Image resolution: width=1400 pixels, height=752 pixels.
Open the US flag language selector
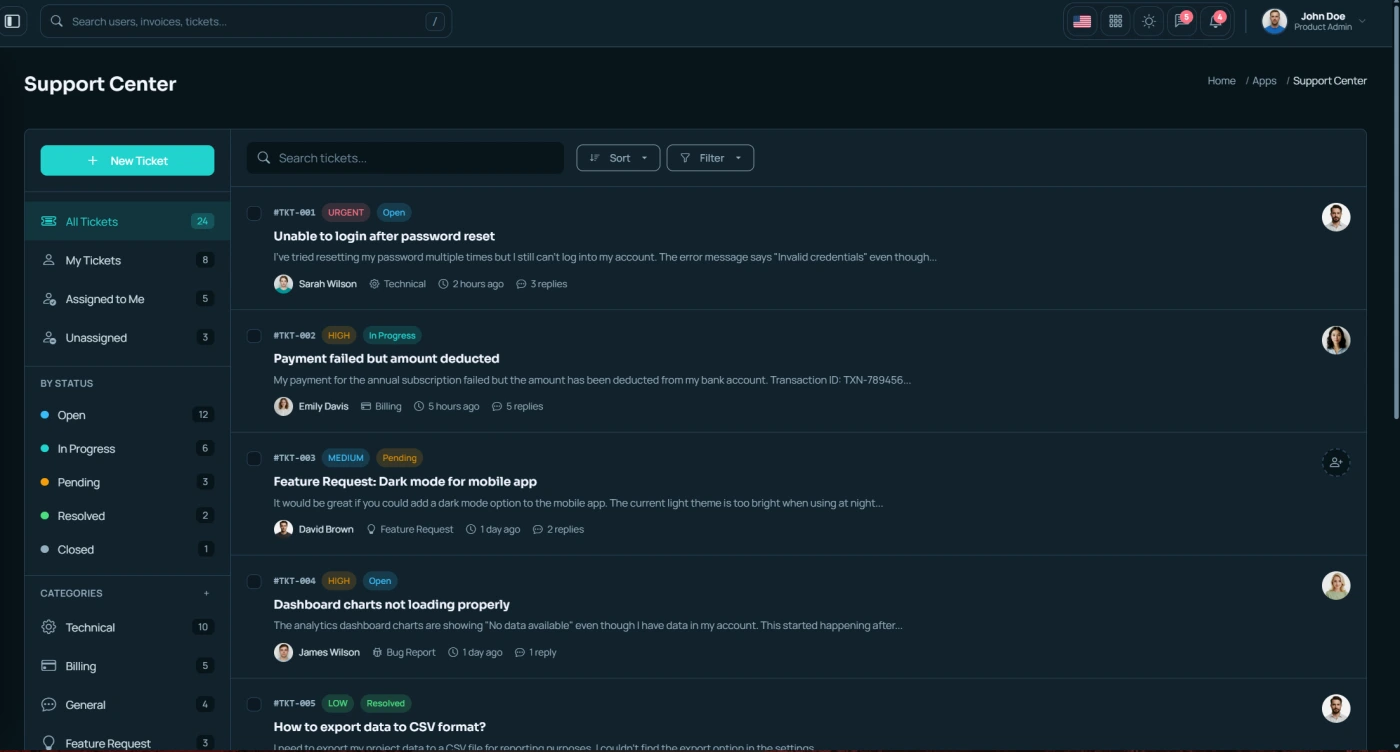[x=1082, y=21]
